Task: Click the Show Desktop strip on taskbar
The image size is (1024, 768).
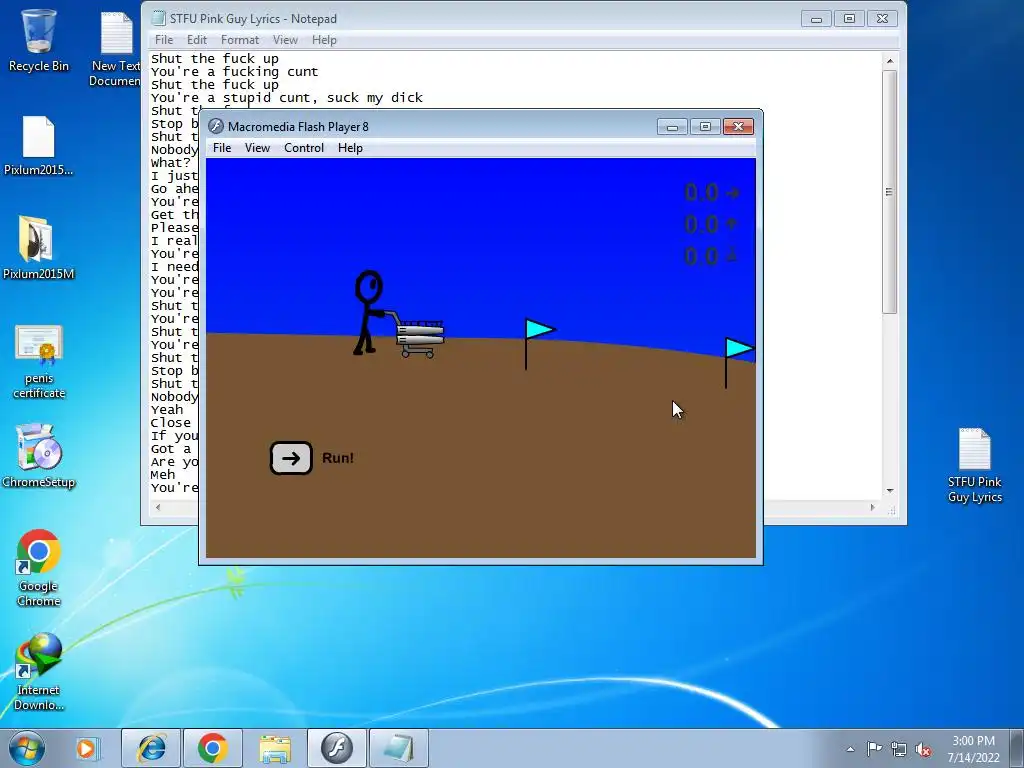Action: 1019,748
